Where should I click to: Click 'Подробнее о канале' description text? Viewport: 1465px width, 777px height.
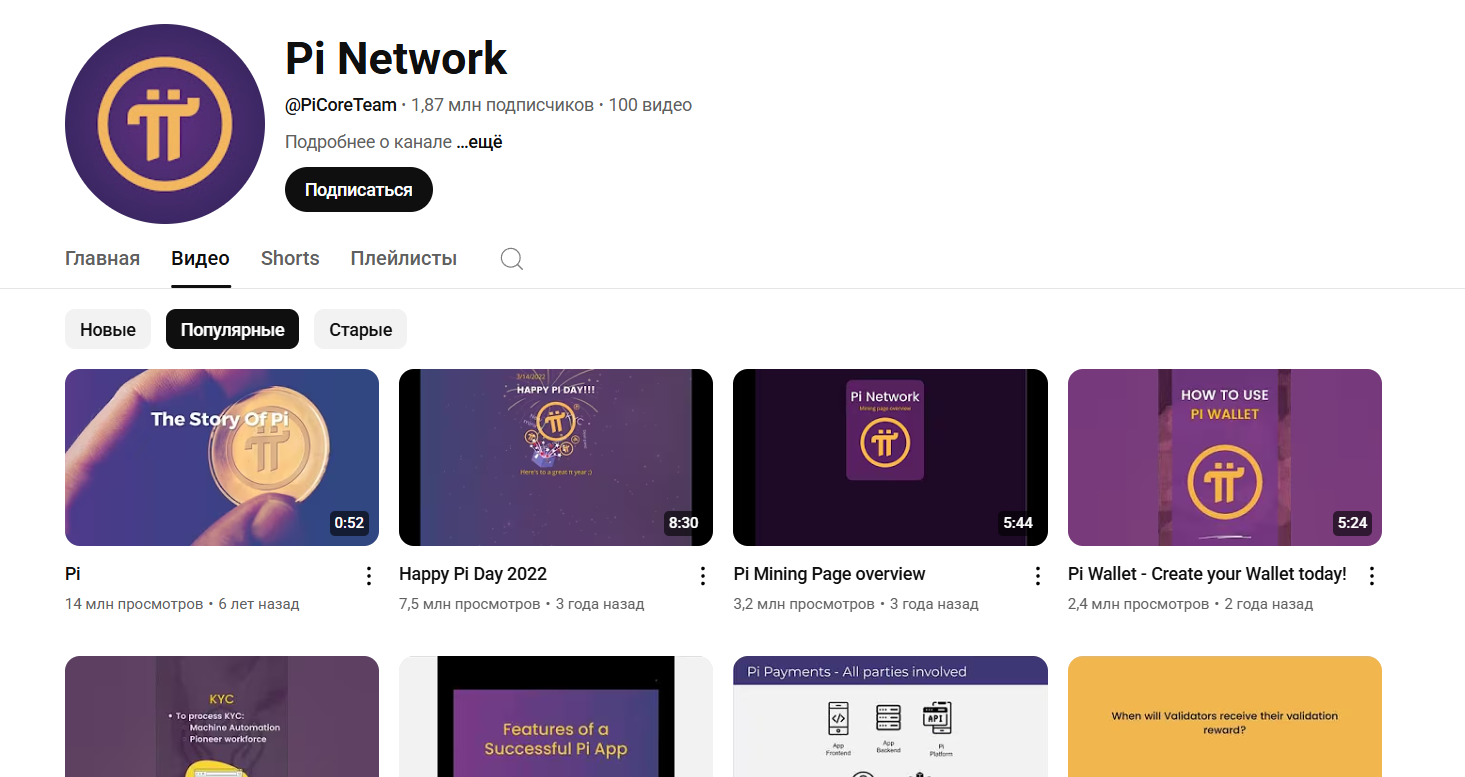pyautogui.click(x=368, y=142)
